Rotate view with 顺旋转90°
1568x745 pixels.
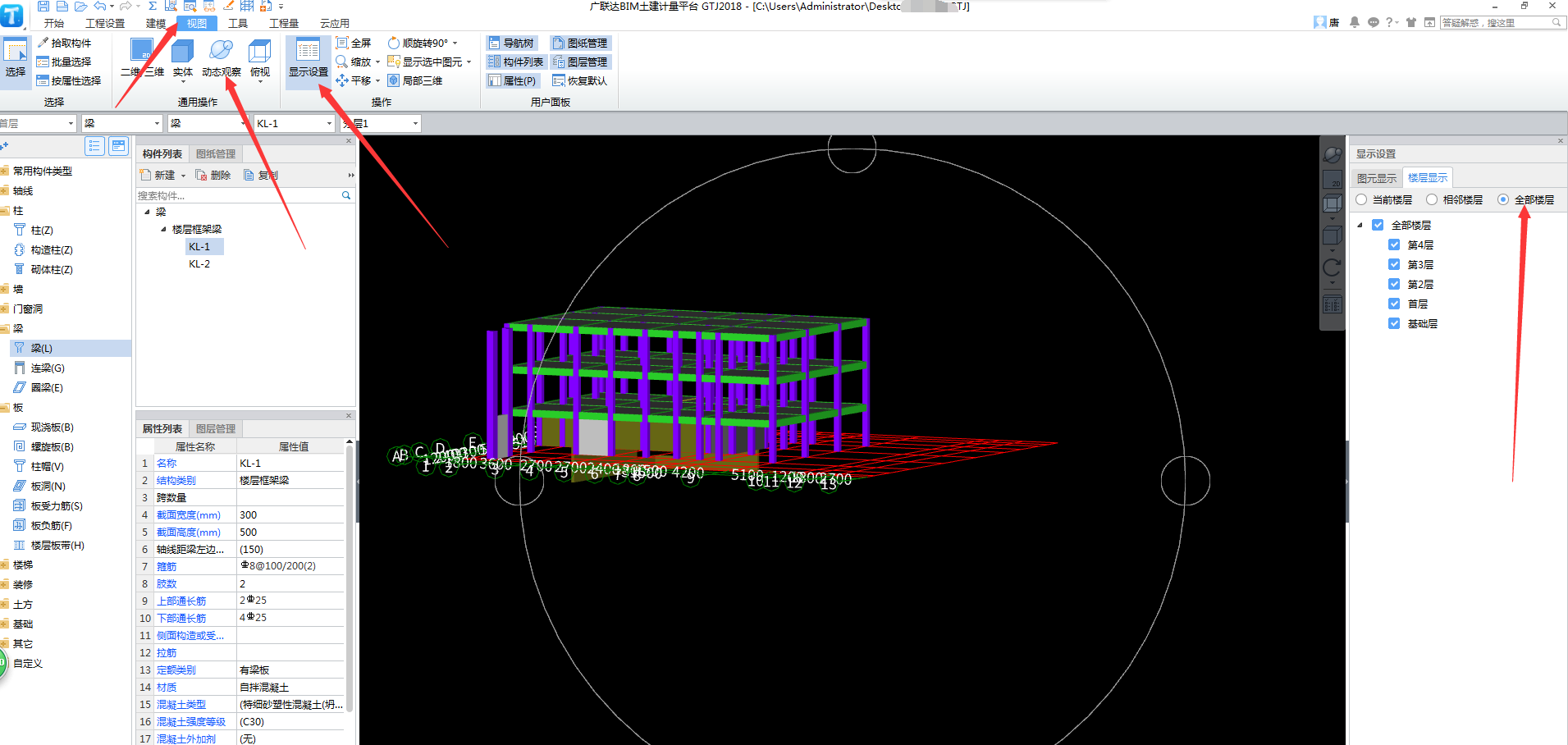click(x=418, y=43)
